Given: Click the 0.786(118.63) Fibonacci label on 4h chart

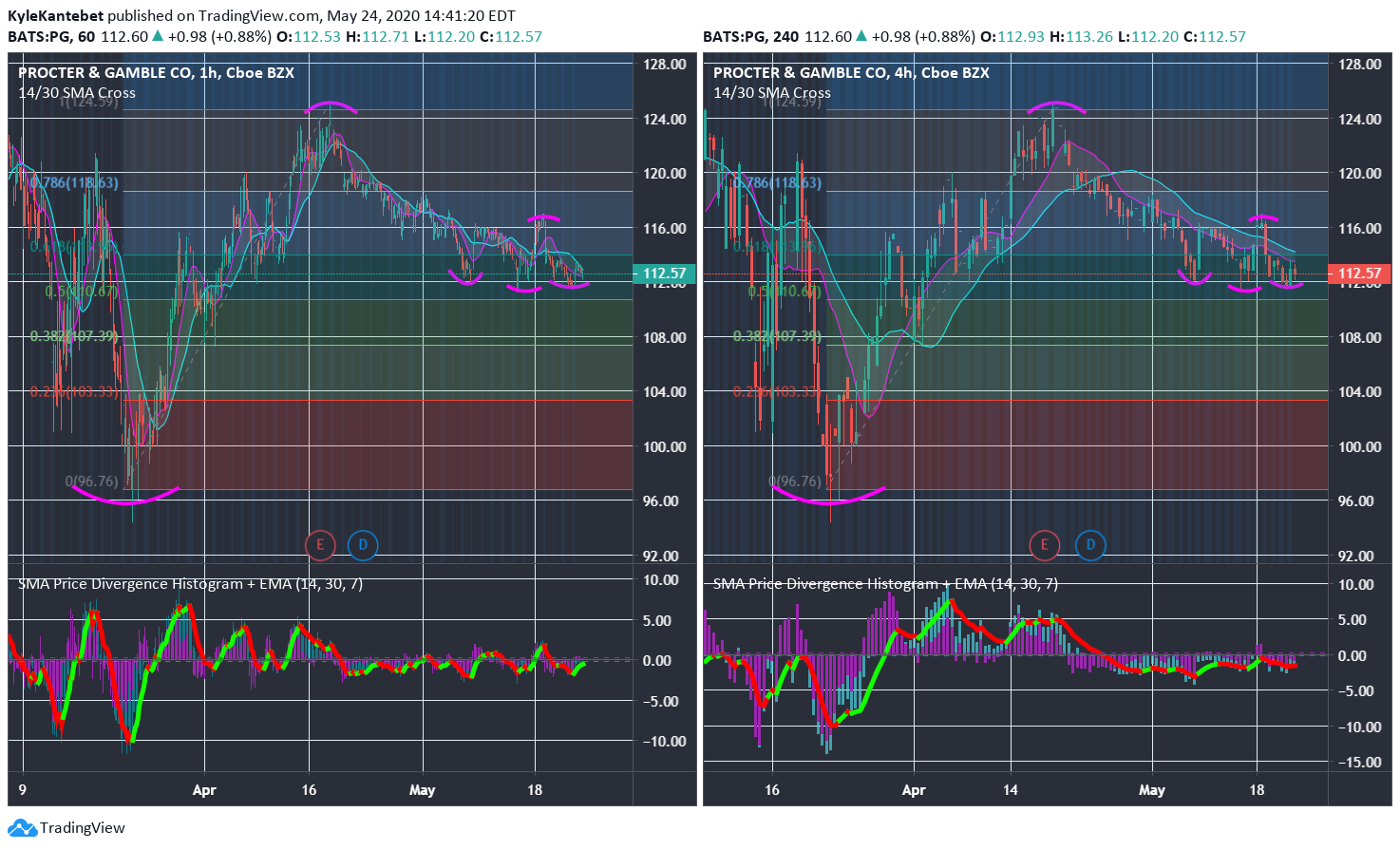Looking at the screenshot, I should (x=777, y=183).
